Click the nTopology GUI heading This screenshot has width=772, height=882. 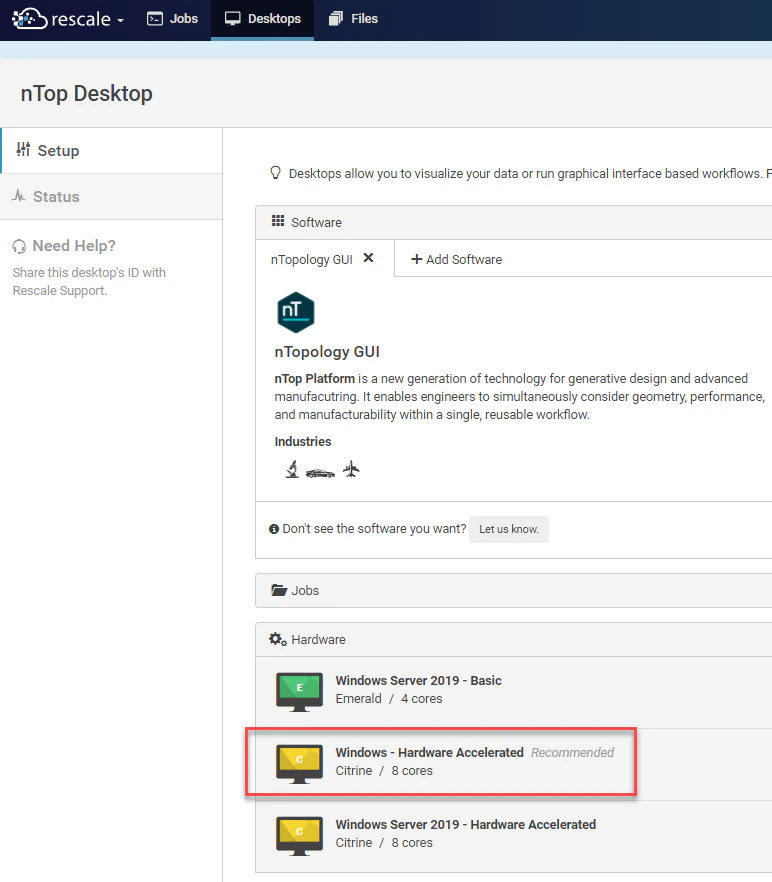[x=327, y=352]
